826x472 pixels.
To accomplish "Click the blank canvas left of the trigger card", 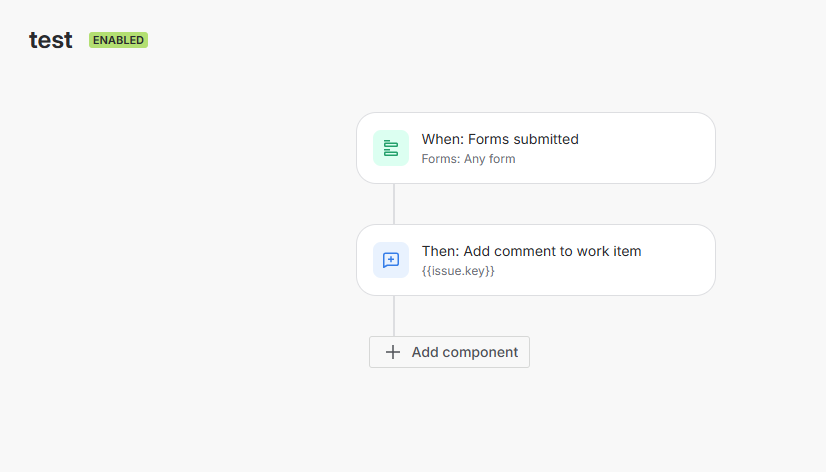I will (200, 148).
